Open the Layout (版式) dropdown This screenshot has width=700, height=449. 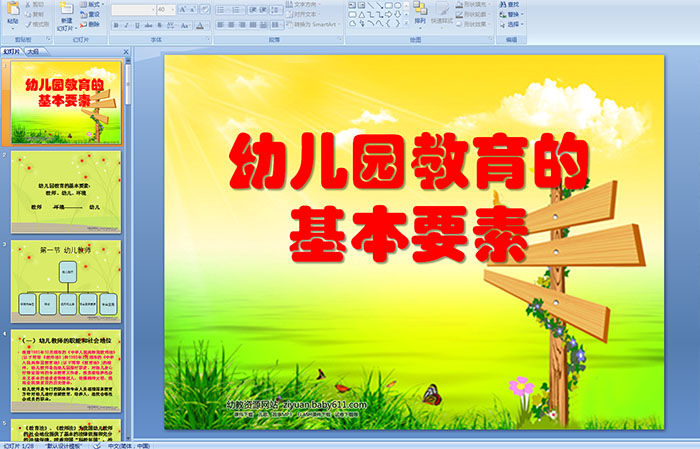point(92,4)
